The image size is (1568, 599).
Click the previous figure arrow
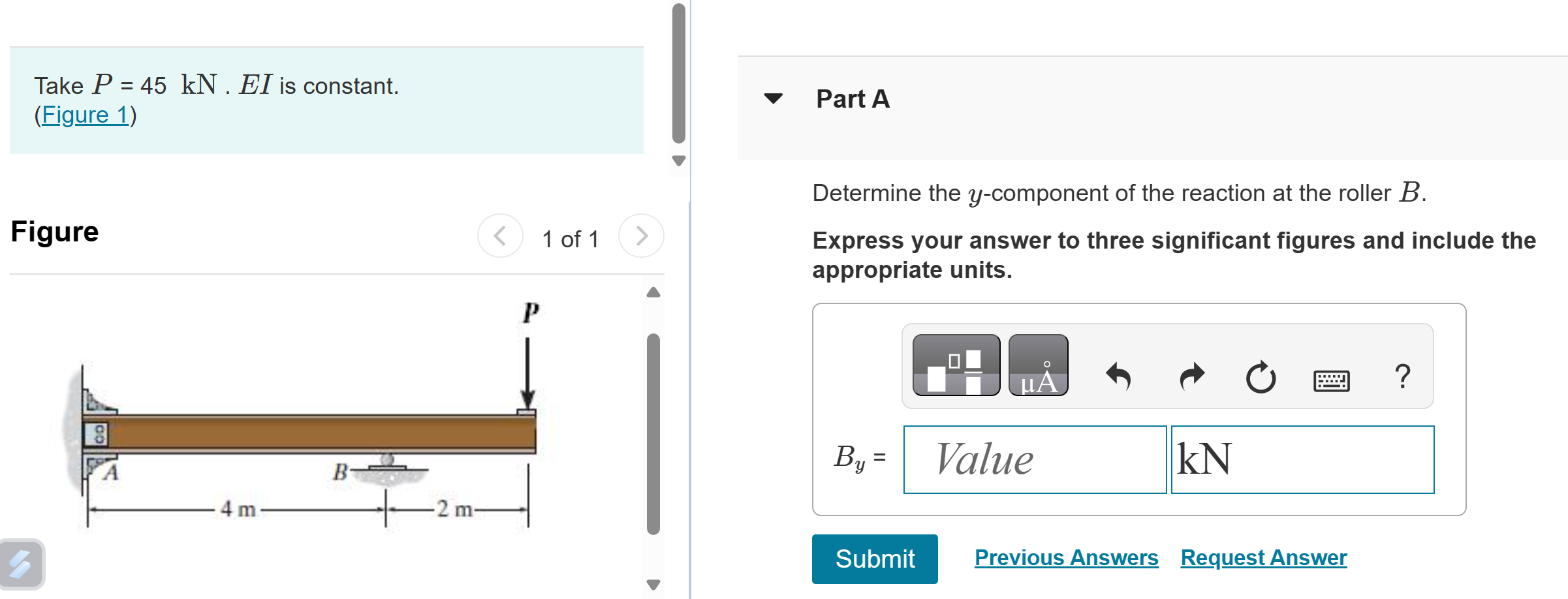coord(500,236)
